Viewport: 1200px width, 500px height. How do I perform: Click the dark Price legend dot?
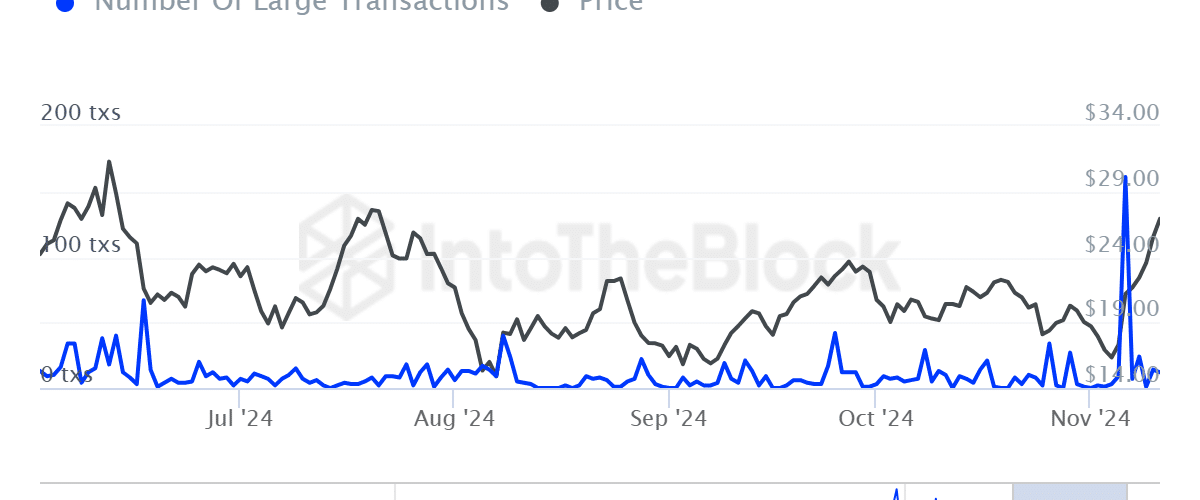[x=550, y=3]
